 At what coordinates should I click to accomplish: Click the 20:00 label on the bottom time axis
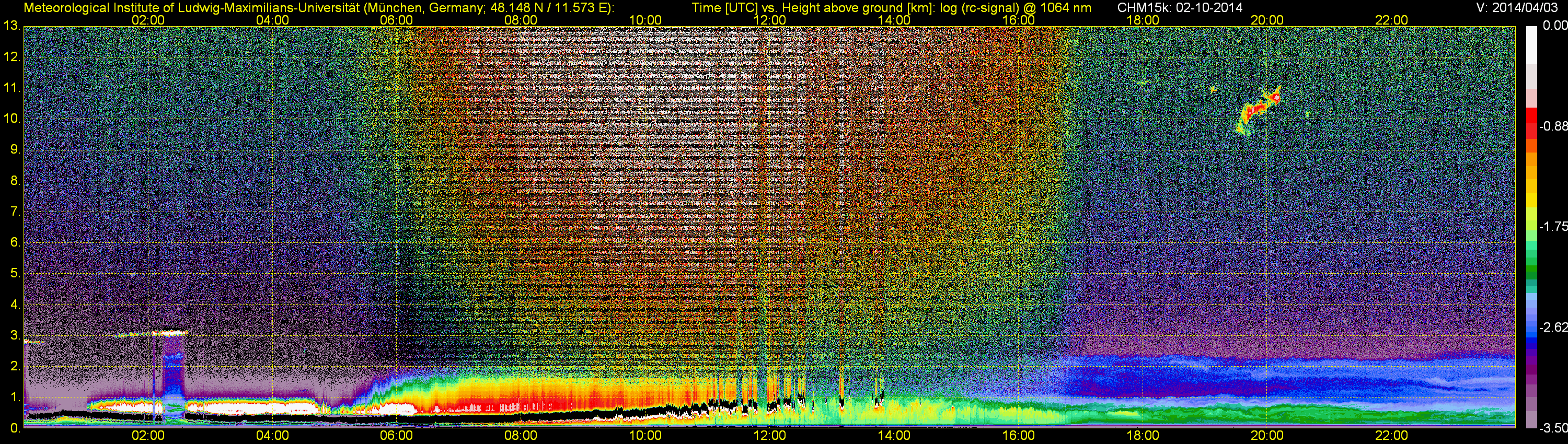1267,436
